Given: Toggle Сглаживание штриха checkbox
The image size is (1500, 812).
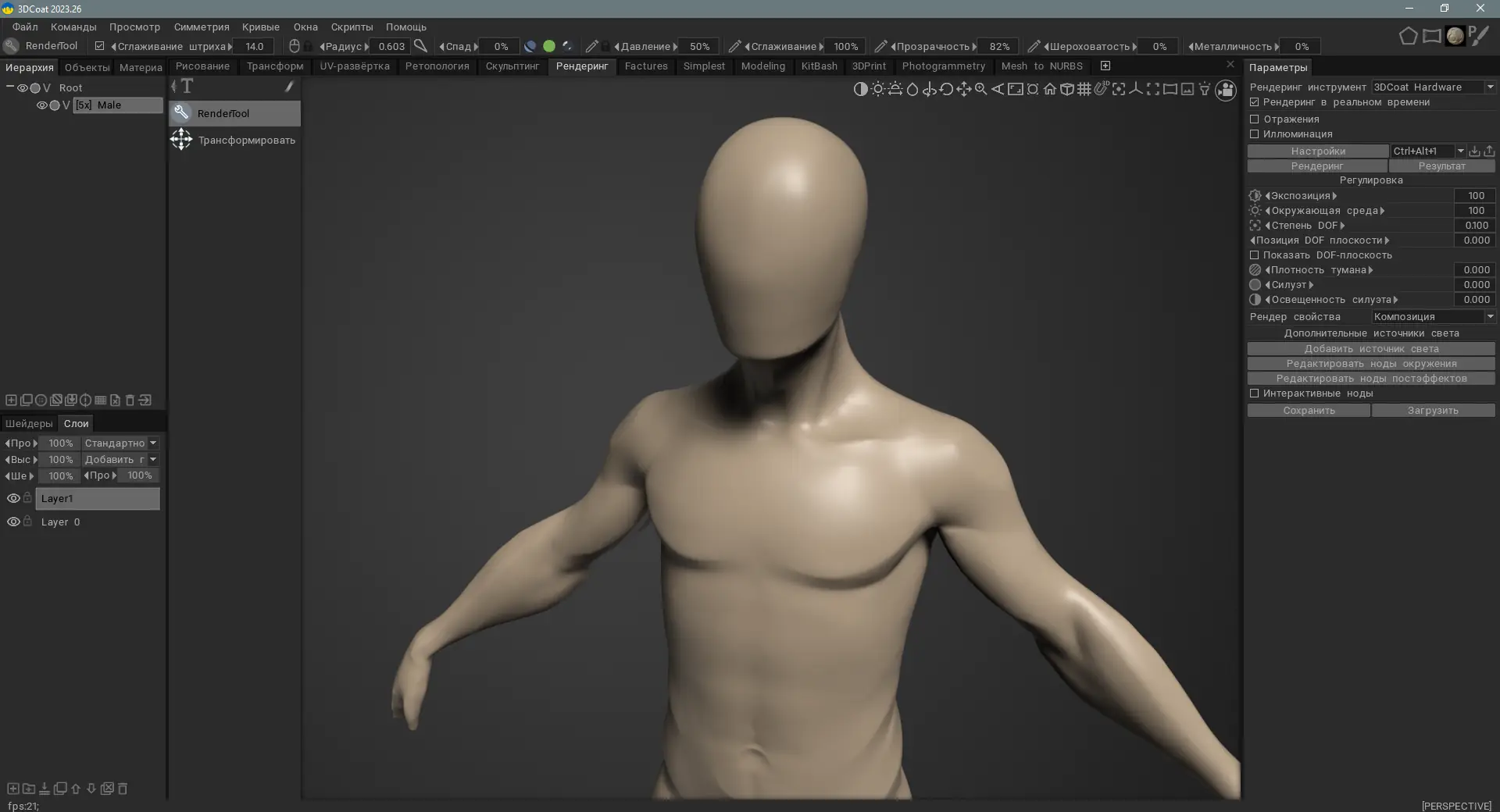Looking at the screenshot, I should 99,46.
